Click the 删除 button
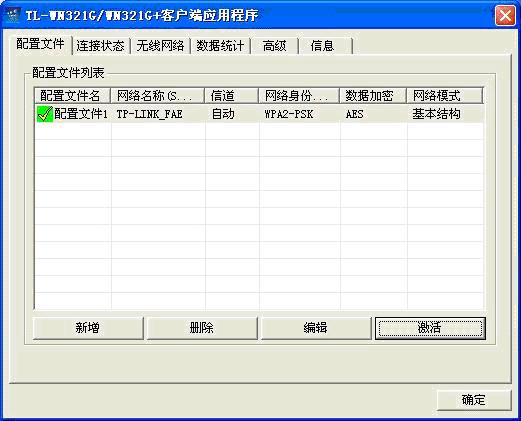 tap(202, 328)
